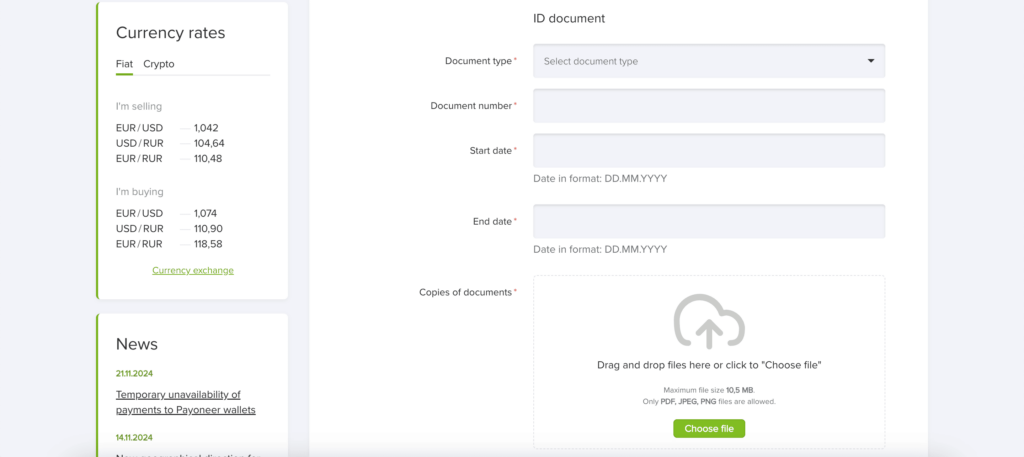Switch to the Fiat tab

point(124,64)
